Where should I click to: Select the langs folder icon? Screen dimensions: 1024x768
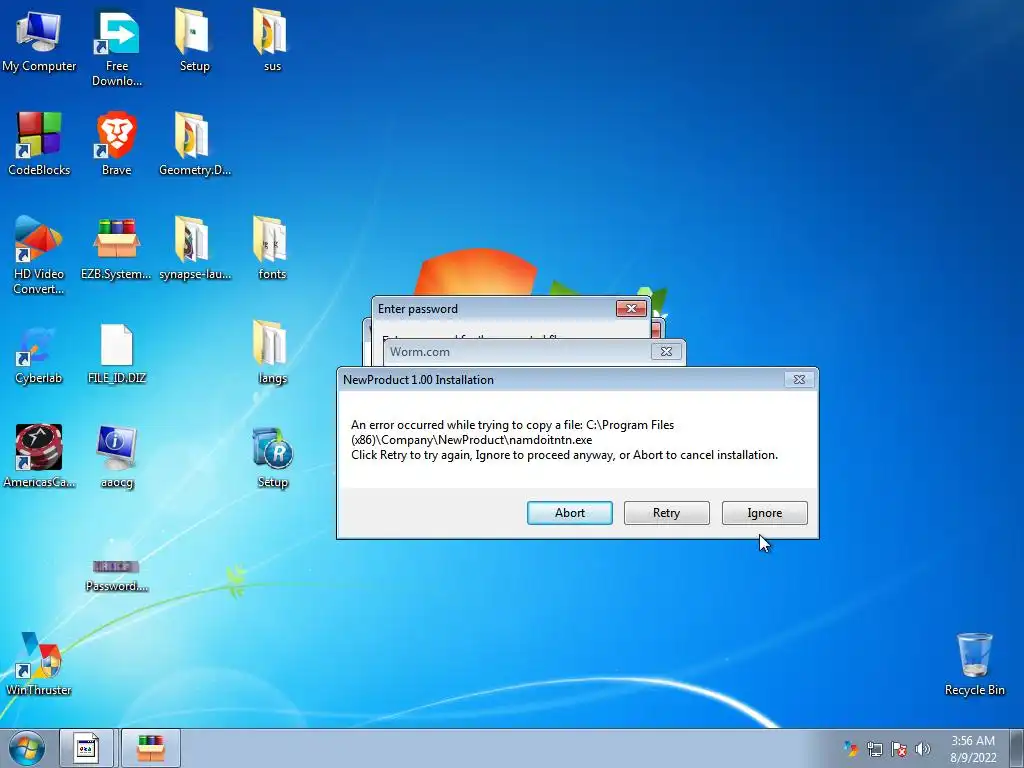(272, 353)
